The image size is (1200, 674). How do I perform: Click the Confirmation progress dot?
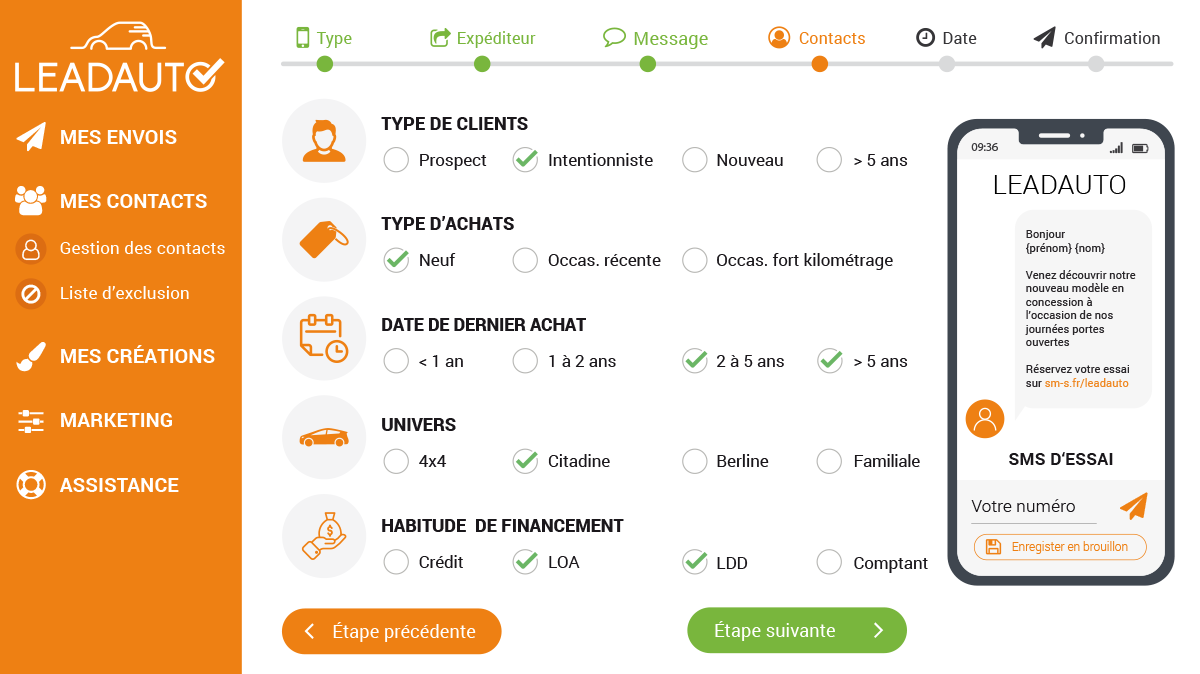coord(1095,63)
